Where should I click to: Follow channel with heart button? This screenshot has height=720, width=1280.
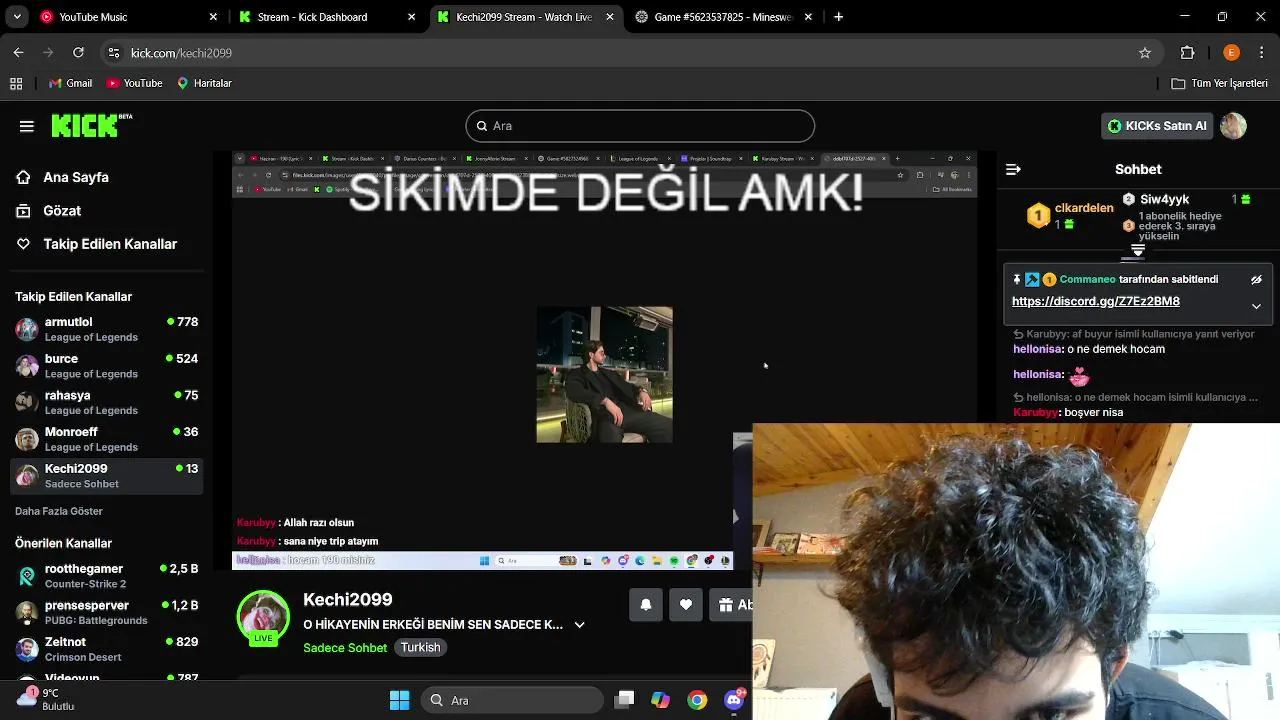[686, 605]
